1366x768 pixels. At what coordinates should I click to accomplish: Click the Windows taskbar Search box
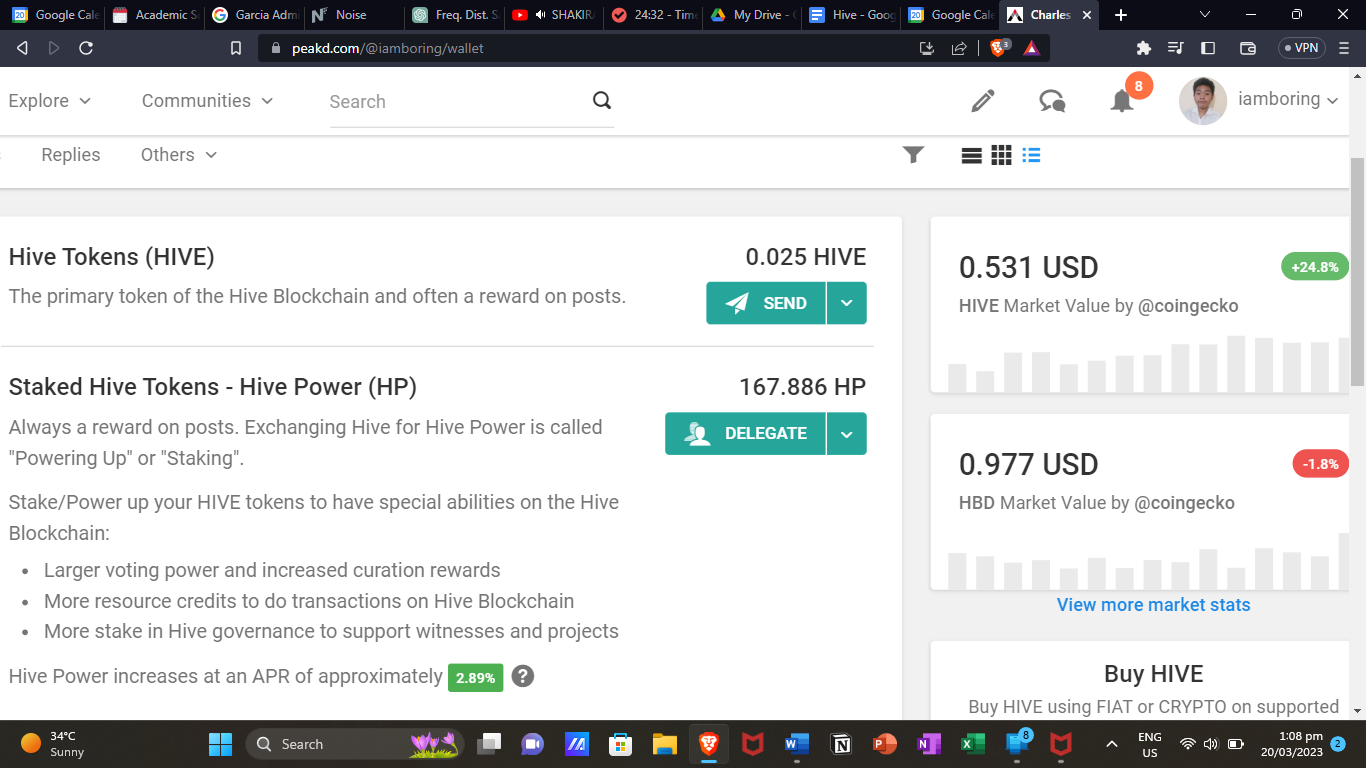click(x=355, y=744)
